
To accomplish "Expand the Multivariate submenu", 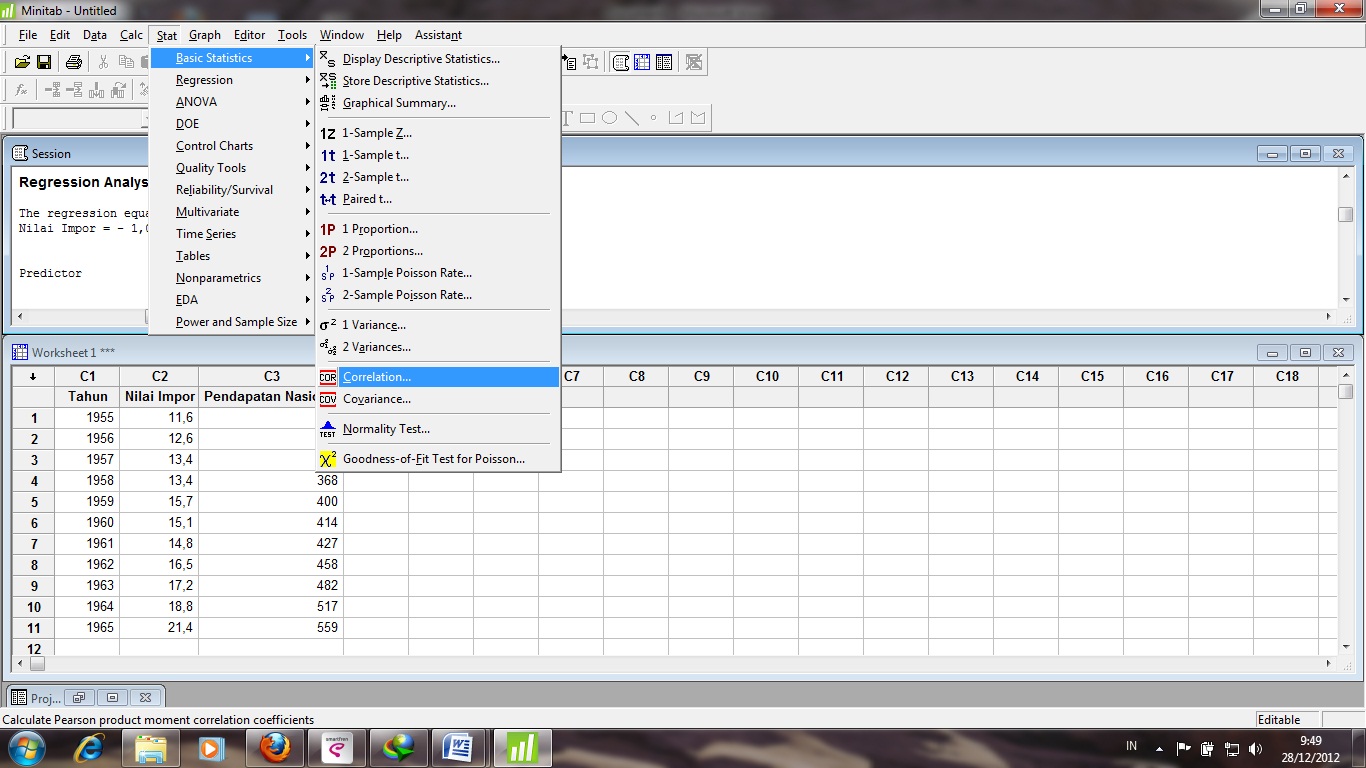I will coord(232,212).
